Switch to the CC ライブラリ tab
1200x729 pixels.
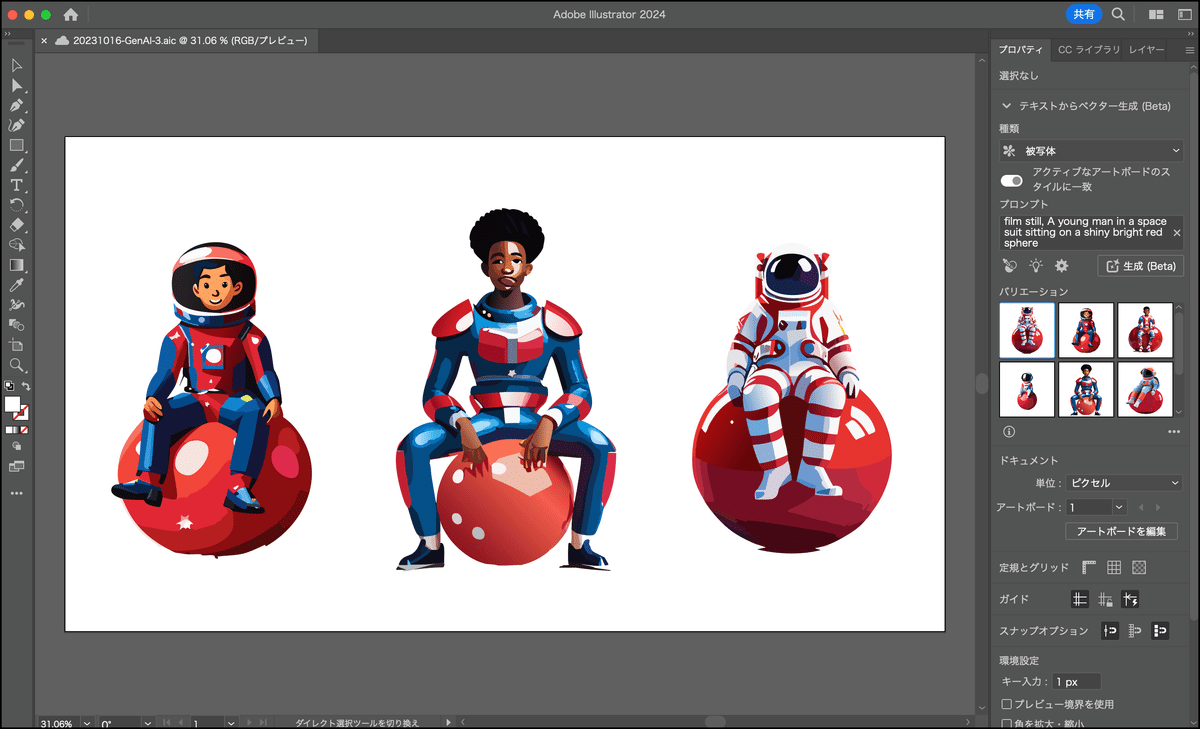pyautogui.click(x=1089, y=49)
